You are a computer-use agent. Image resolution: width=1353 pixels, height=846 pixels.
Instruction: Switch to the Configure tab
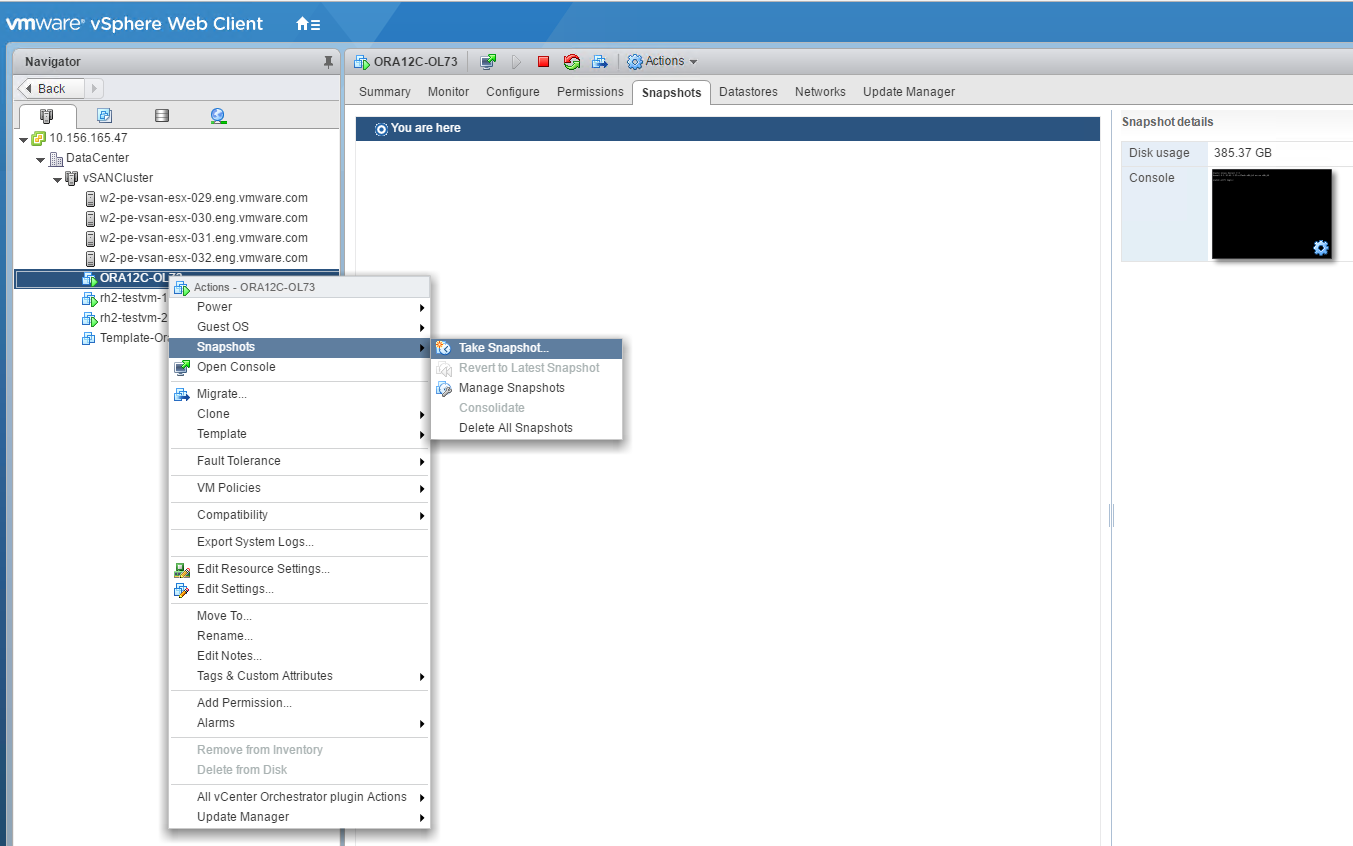tap(513, 92)
